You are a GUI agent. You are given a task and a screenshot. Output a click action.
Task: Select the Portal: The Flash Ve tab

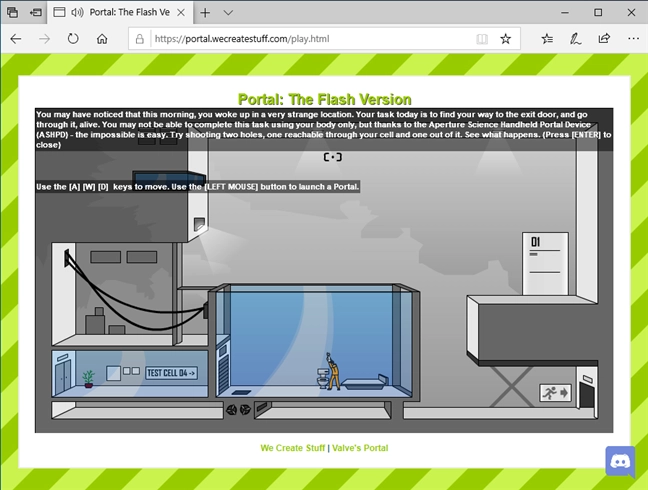119,12
